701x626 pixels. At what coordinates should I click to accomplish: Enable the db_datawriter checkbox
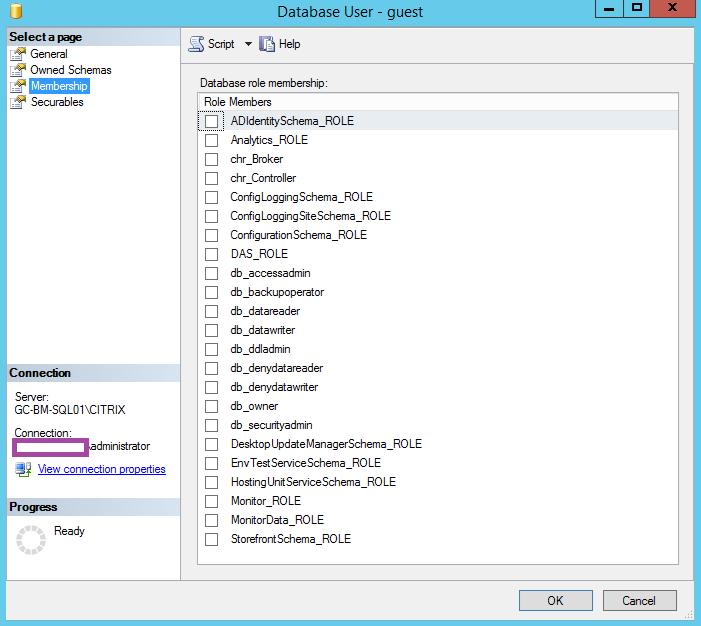(x=211, y=330)
